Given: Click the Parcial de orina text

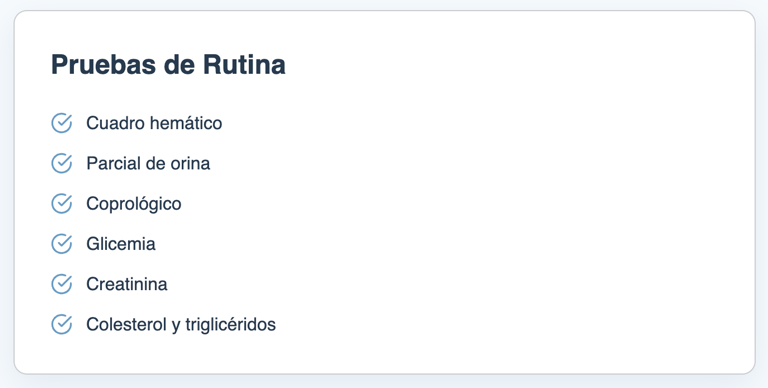Looking at the screenshot, I should click(148, 163).
